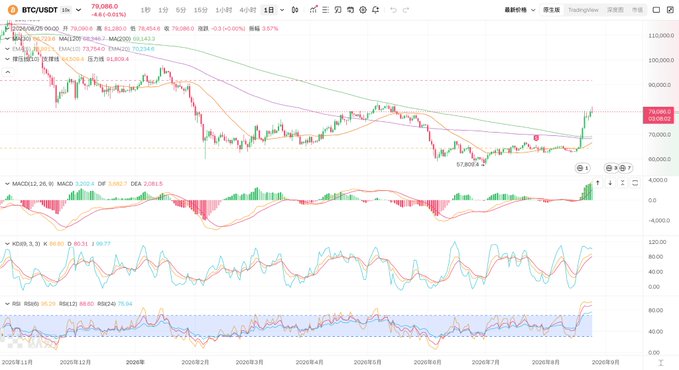Image resolution: width=679 pixels, height=370 pixels.
Task: Select the 1小时 timeframe
Action: [223, 10]
